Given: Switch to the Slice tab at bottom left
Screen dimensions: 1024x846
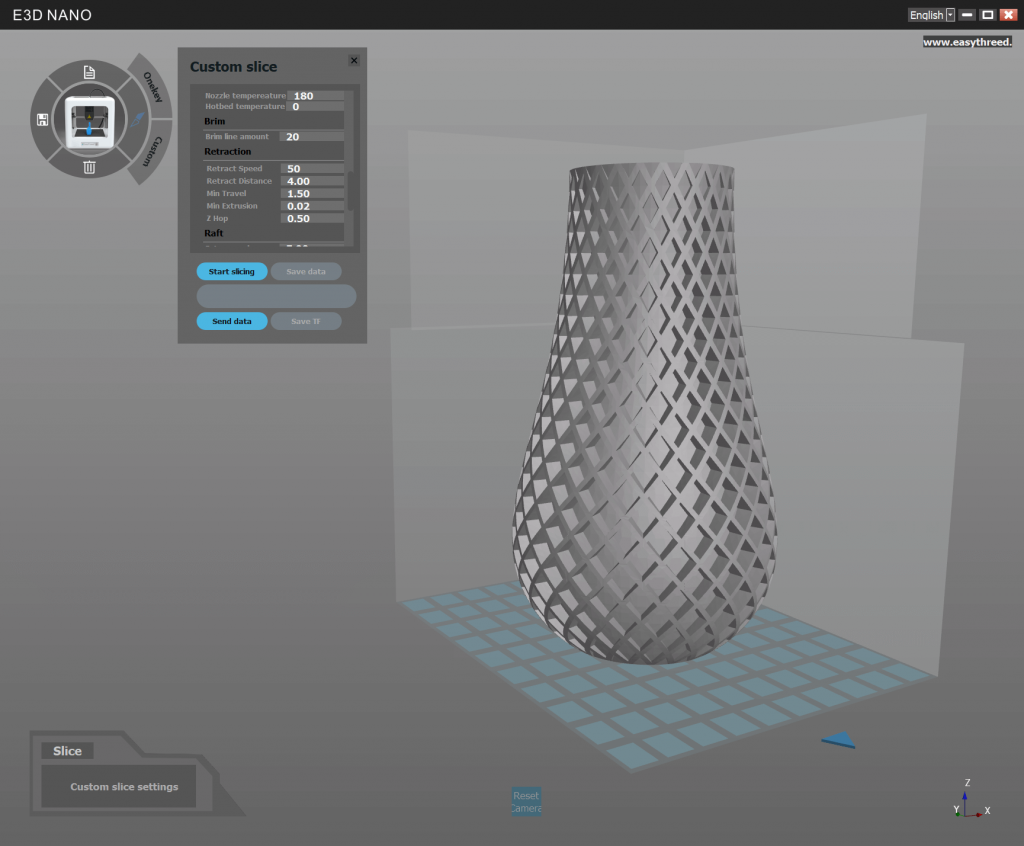Looking at the screenshot, I should pyautogui.click(x=67, y=750).
